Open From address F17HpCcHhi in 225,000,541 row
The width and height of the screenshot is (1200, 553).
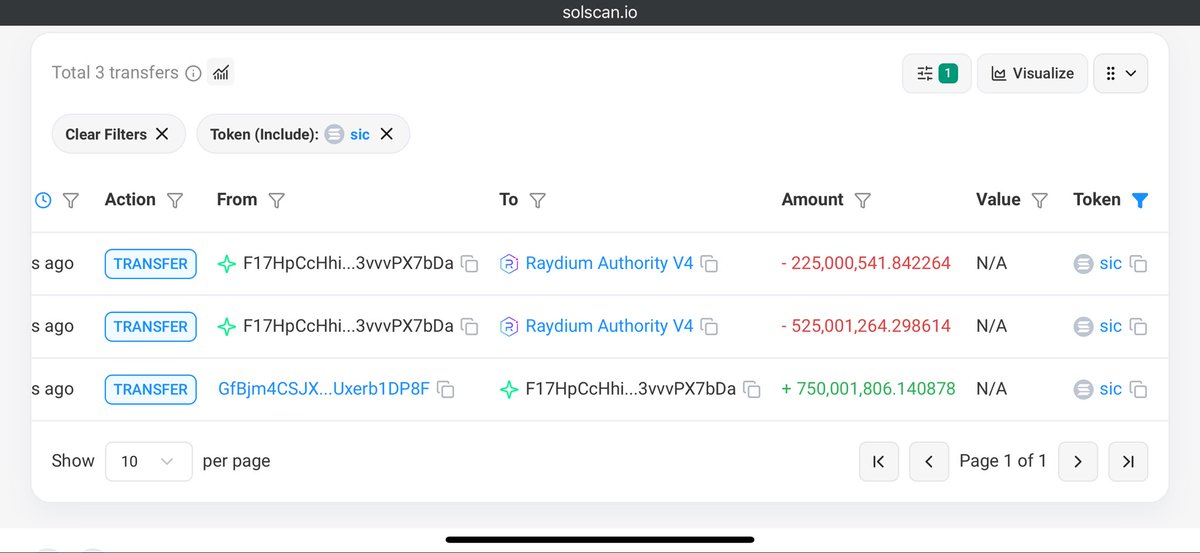pyautogui.click(x=348, y=264)
